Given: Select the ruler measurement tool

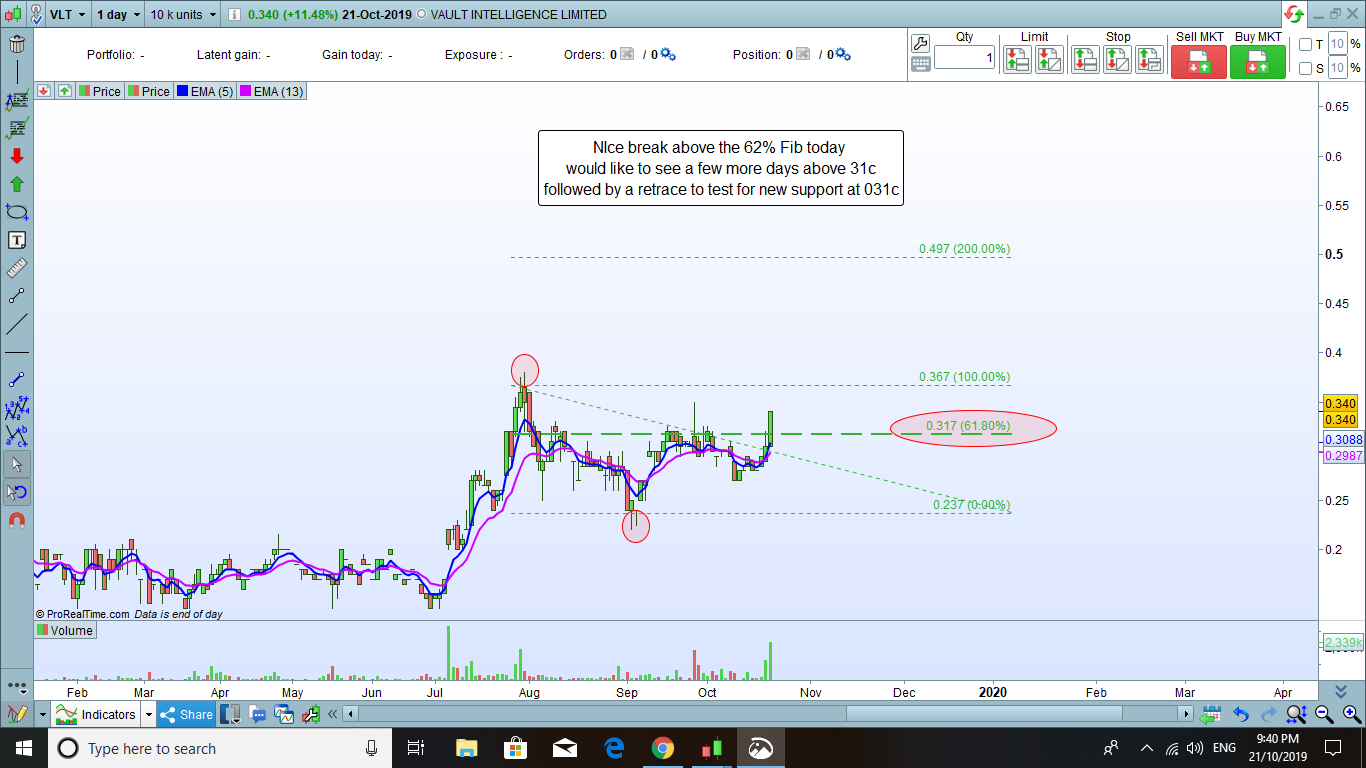Looking at the screenshot, I should 17,268.
